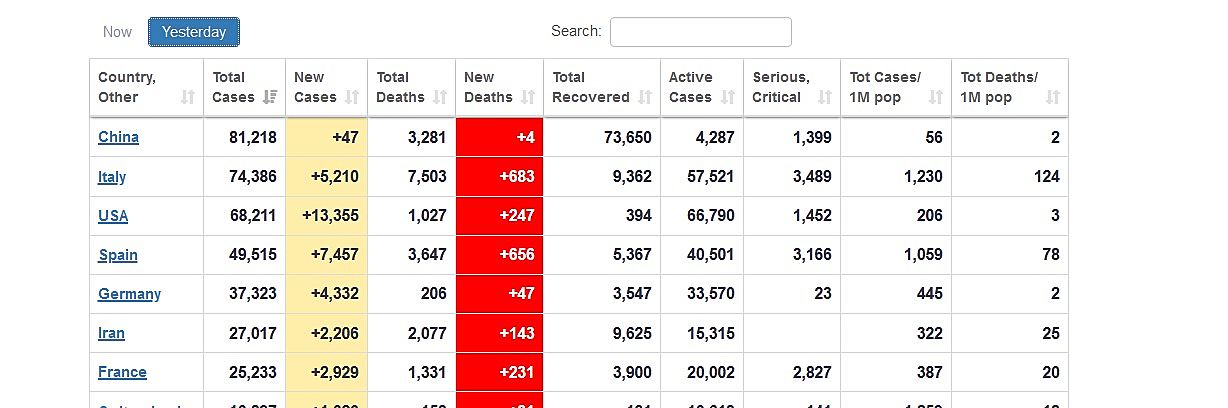
Task: Sort table by New Cases arrows
Action: coord(352,97)
